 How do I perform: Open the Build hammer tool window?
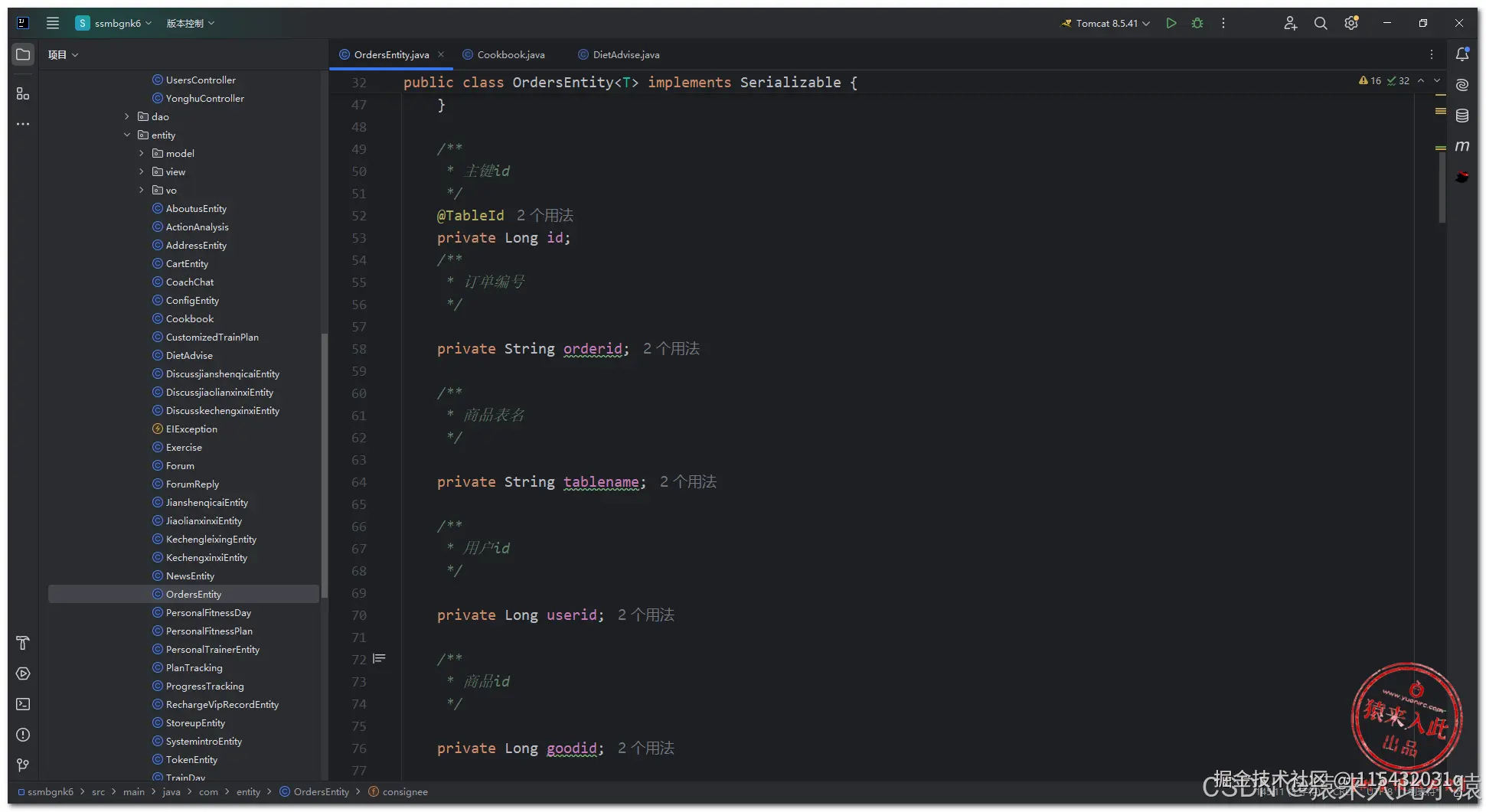click(x=23, y=643)
